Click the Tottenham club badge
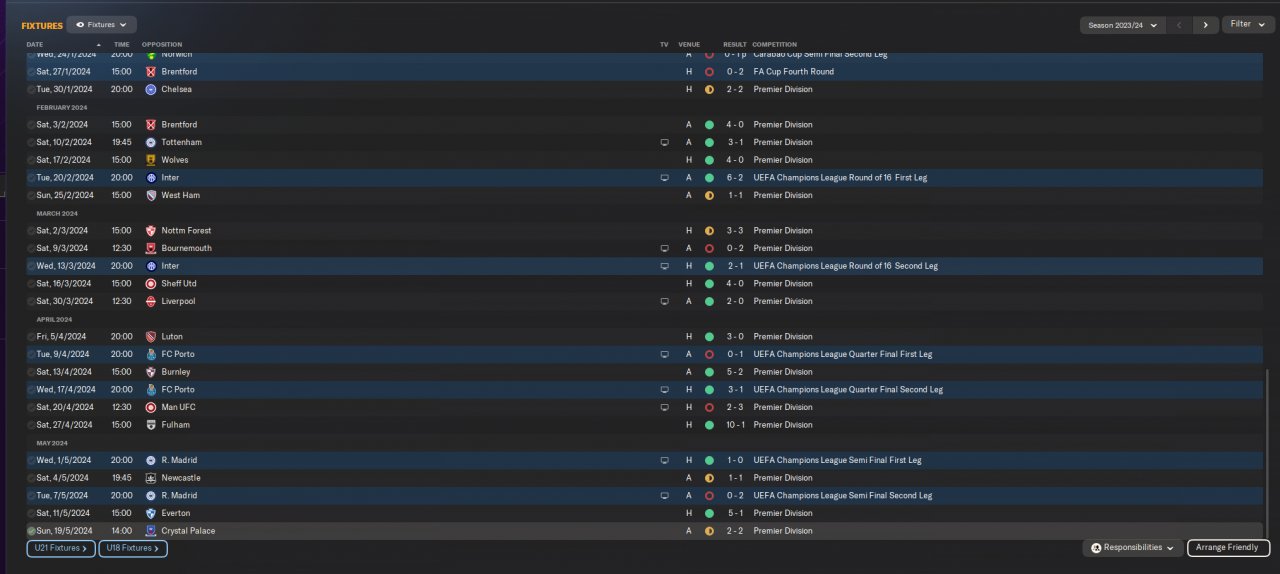Image resolution: width=1280 pixels, height=574 pixels. [x=151, y=142]
